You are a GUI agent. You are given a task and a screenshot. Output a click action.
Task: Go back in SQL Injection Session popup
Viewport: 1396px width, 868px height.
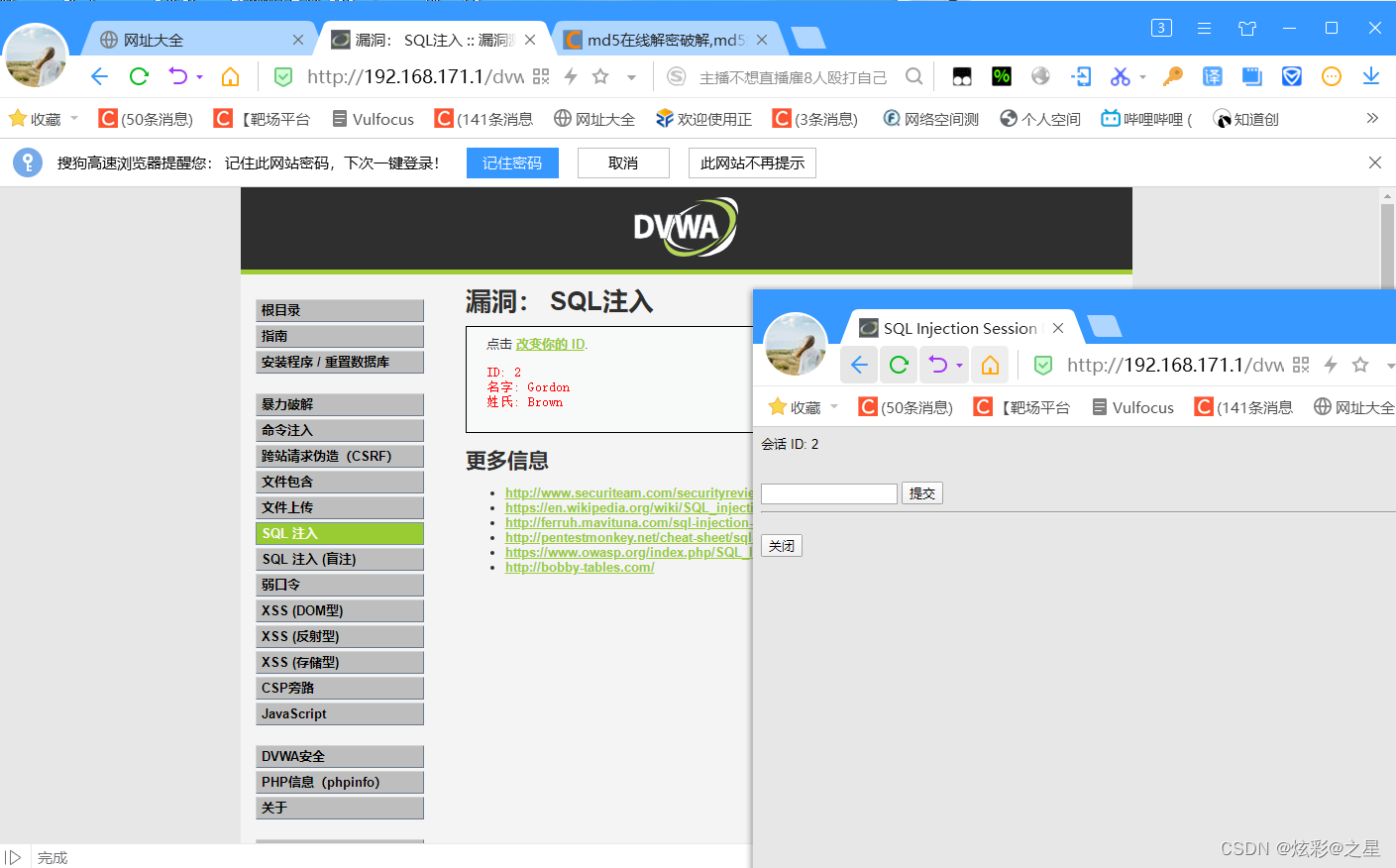(x=859, y=365)
